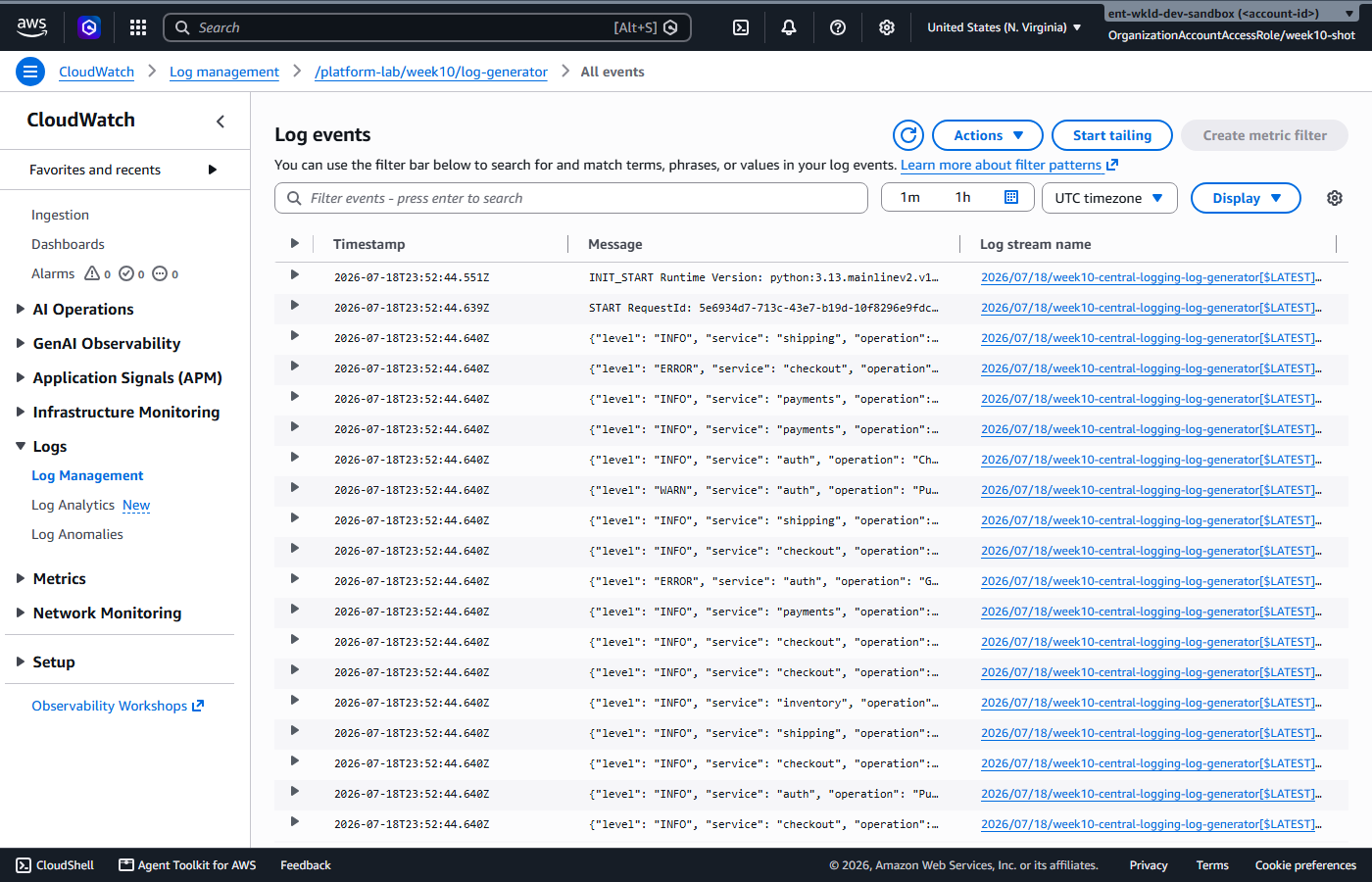Open Alarms in the sidebar
Viewport: 1372px width, 882px height.
coord(53,273)
